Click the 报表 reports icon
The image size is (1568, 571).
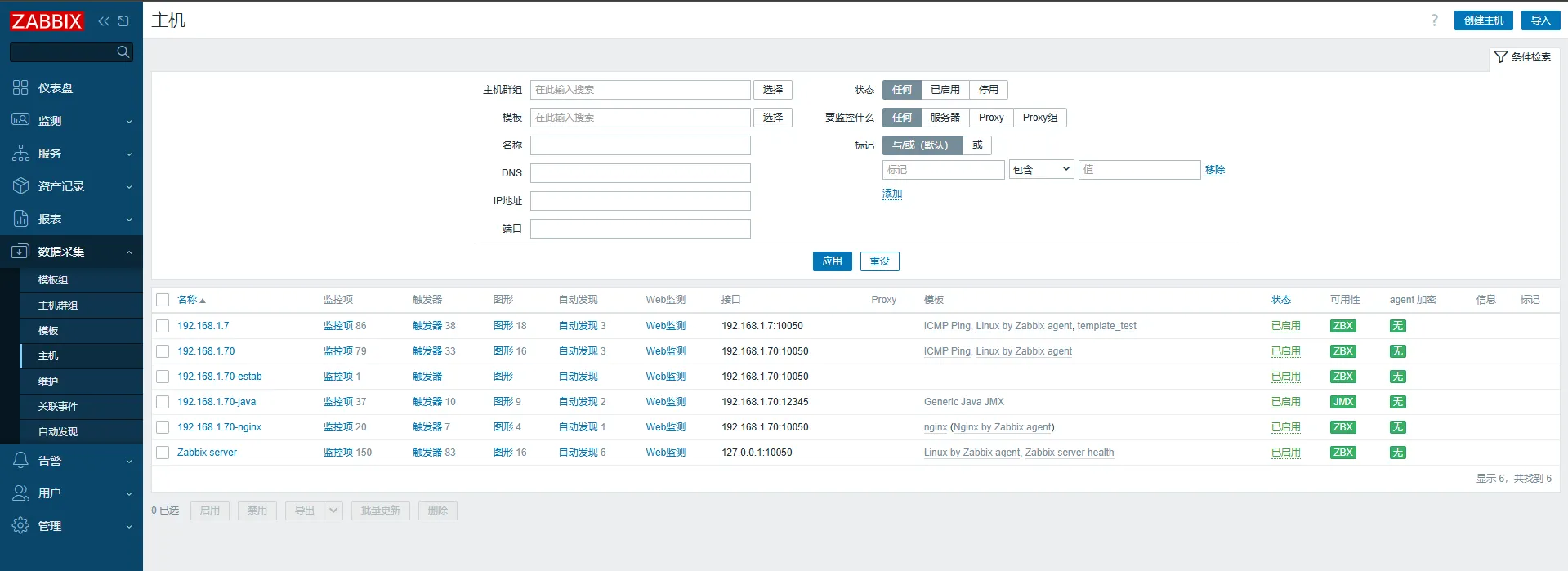(x=20, y=218)
